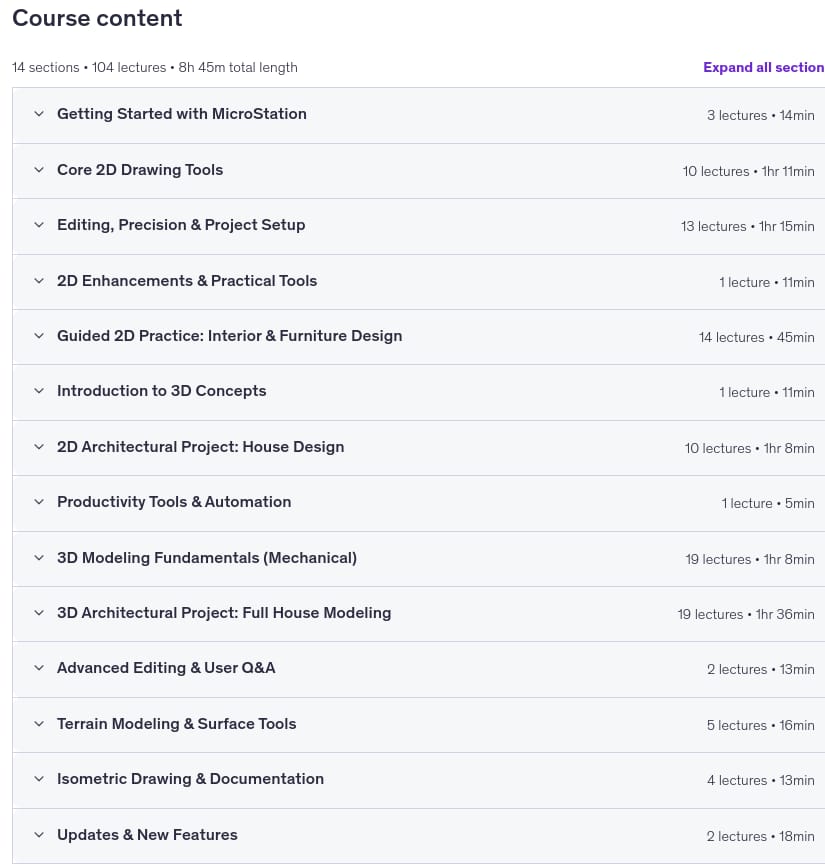
Task: Expand chevron for 3D Modeling Fundamentals (Mechanical)
Action: point(39,558)
